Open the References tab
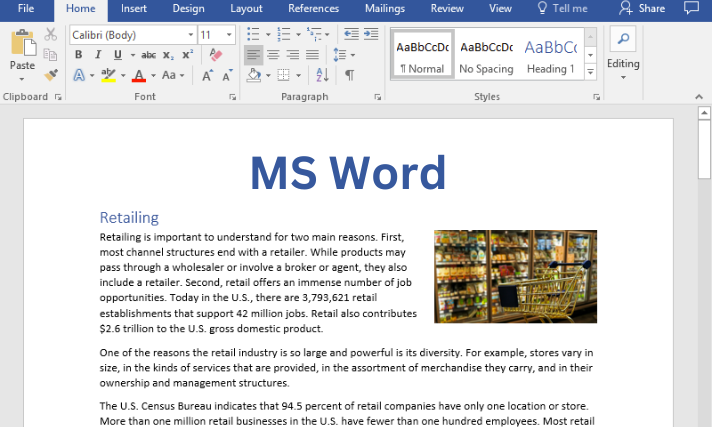 [x=313, y=9]
